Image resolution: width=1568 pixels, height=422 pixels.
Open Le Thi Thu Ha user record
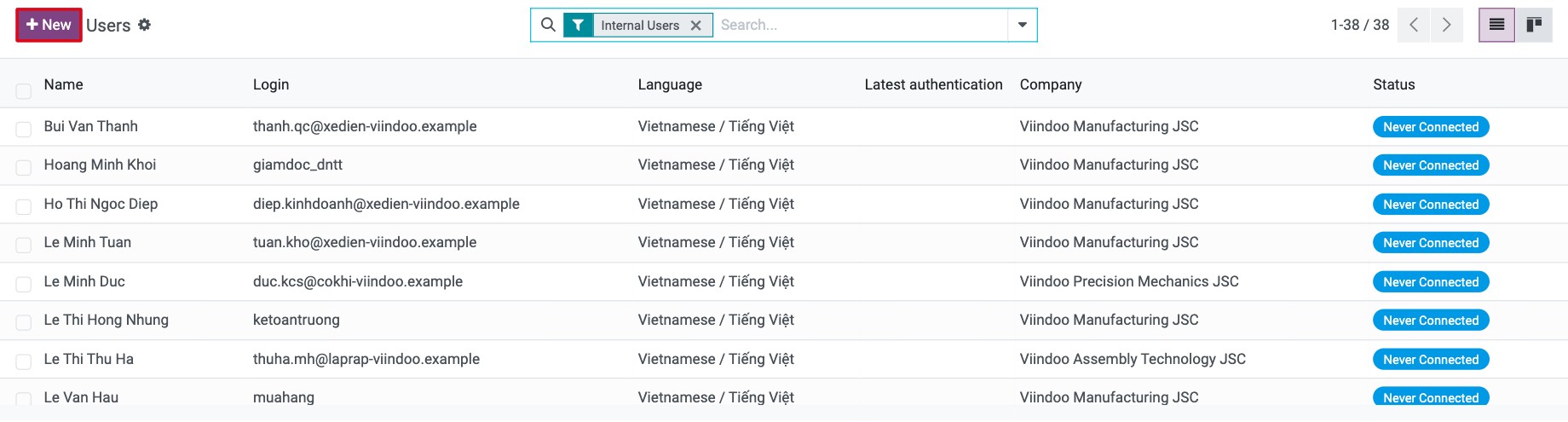pos(89,359)
